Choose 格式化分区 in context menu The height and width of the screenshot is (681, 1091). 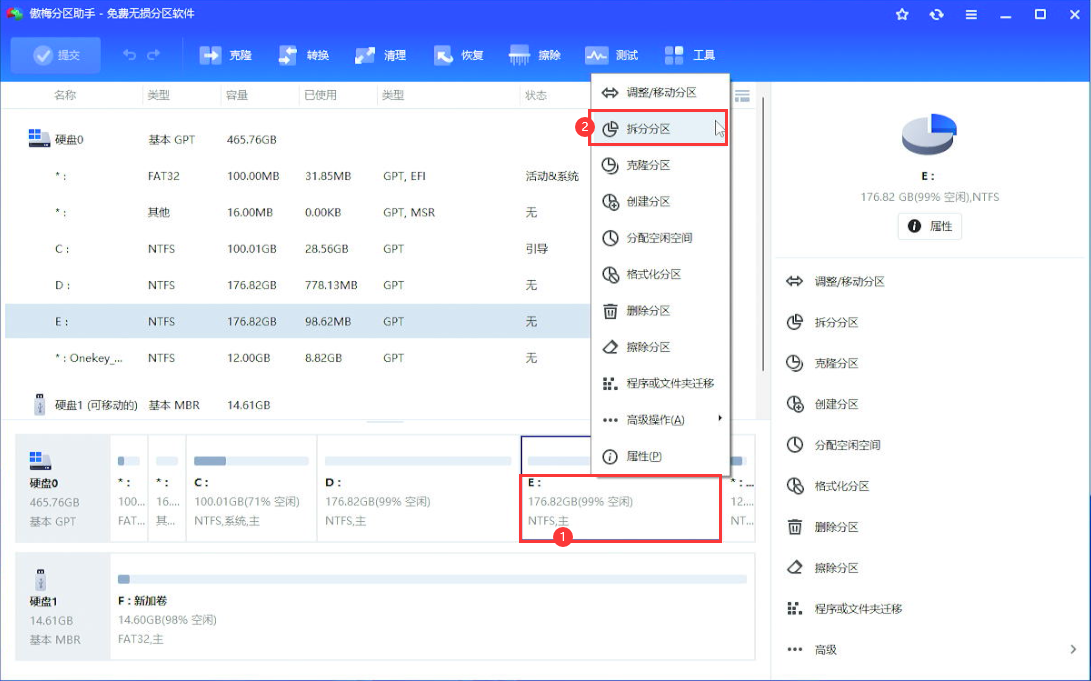click(x=660, y=274)
